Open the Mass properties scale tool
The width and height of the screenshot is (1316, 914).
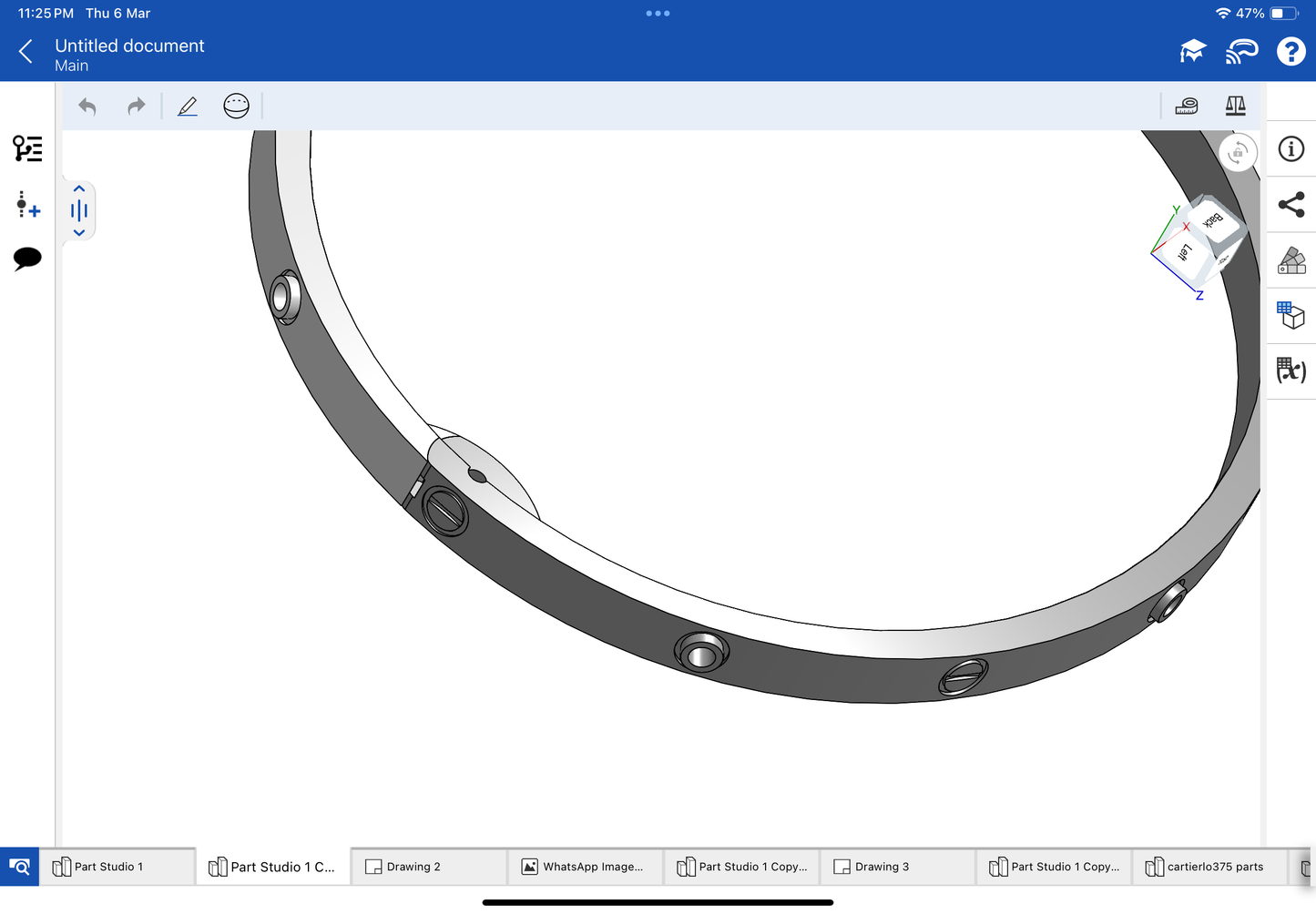(1235, 107)
